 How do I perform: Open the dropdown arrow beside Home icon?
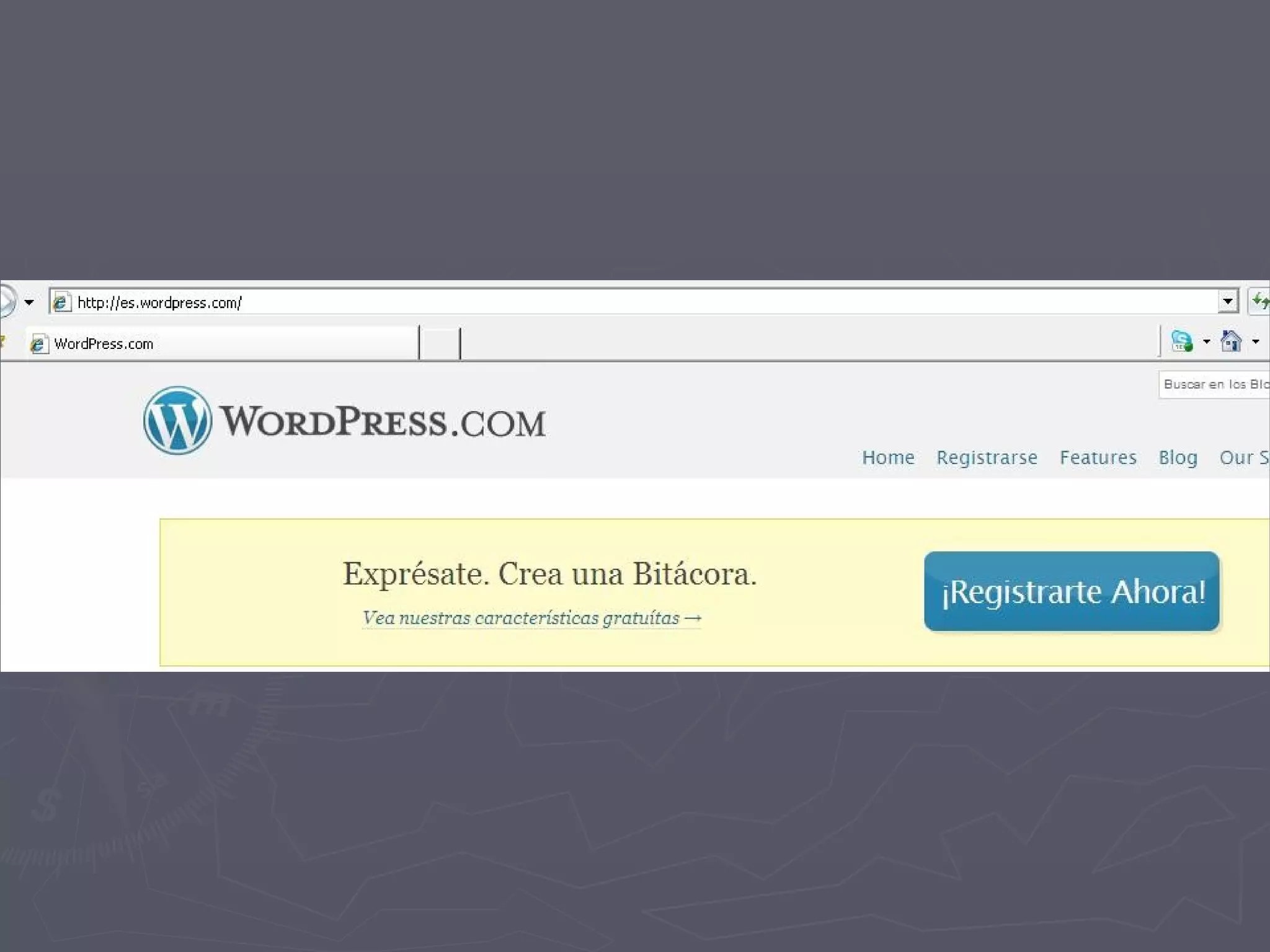1255,342
